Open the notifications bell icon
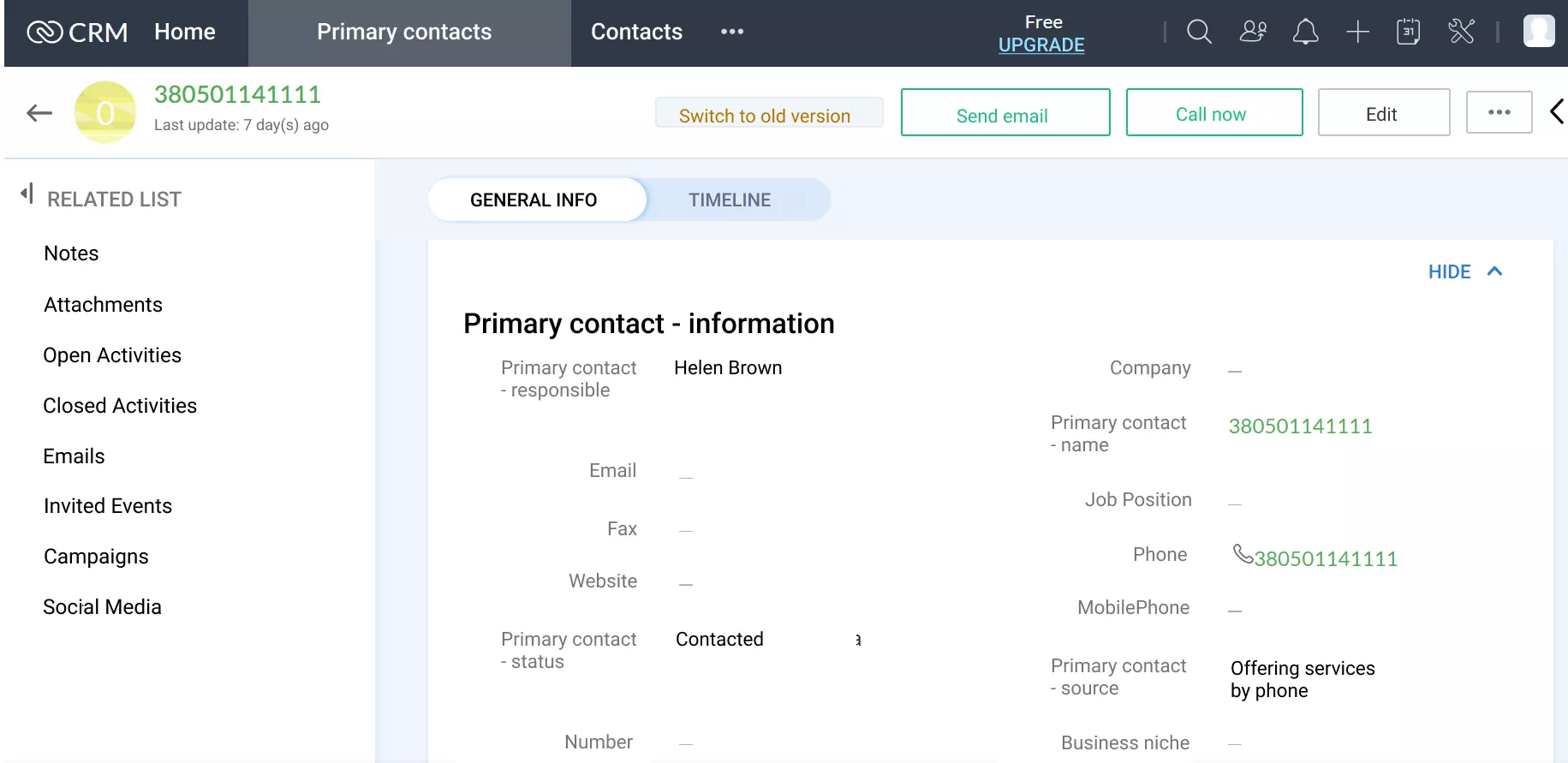The height and width of the screenshot is (763, 1568). [x=1305, y=32]
